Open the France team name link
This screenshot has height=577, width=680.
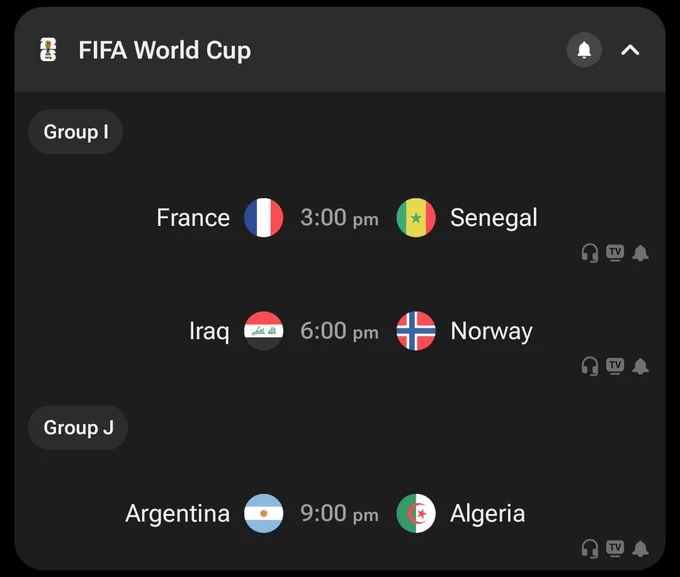tap(193, 218)
